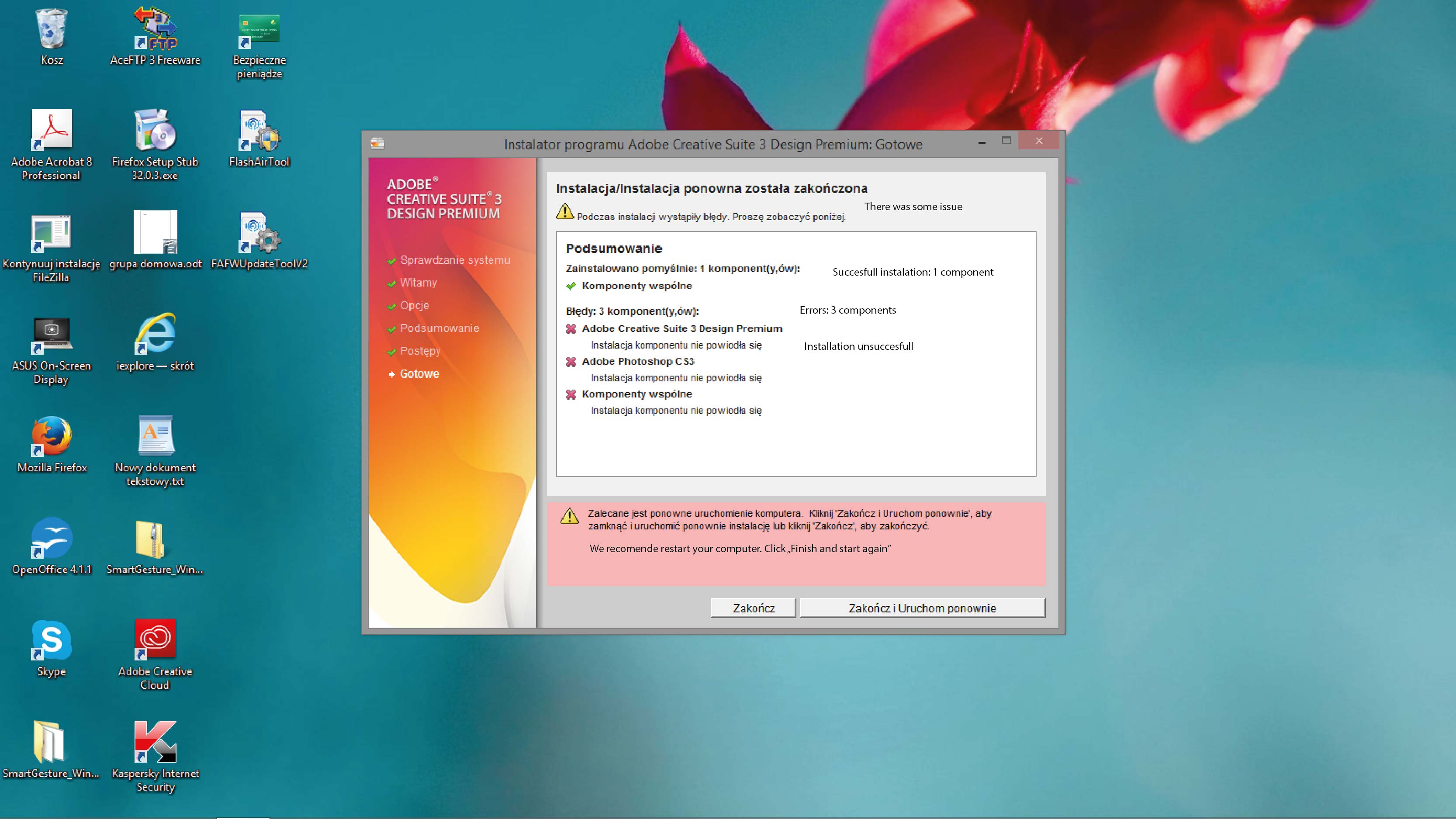Close the Adobe installer window
This screenshot has width=1456, height=819.
1039,141
